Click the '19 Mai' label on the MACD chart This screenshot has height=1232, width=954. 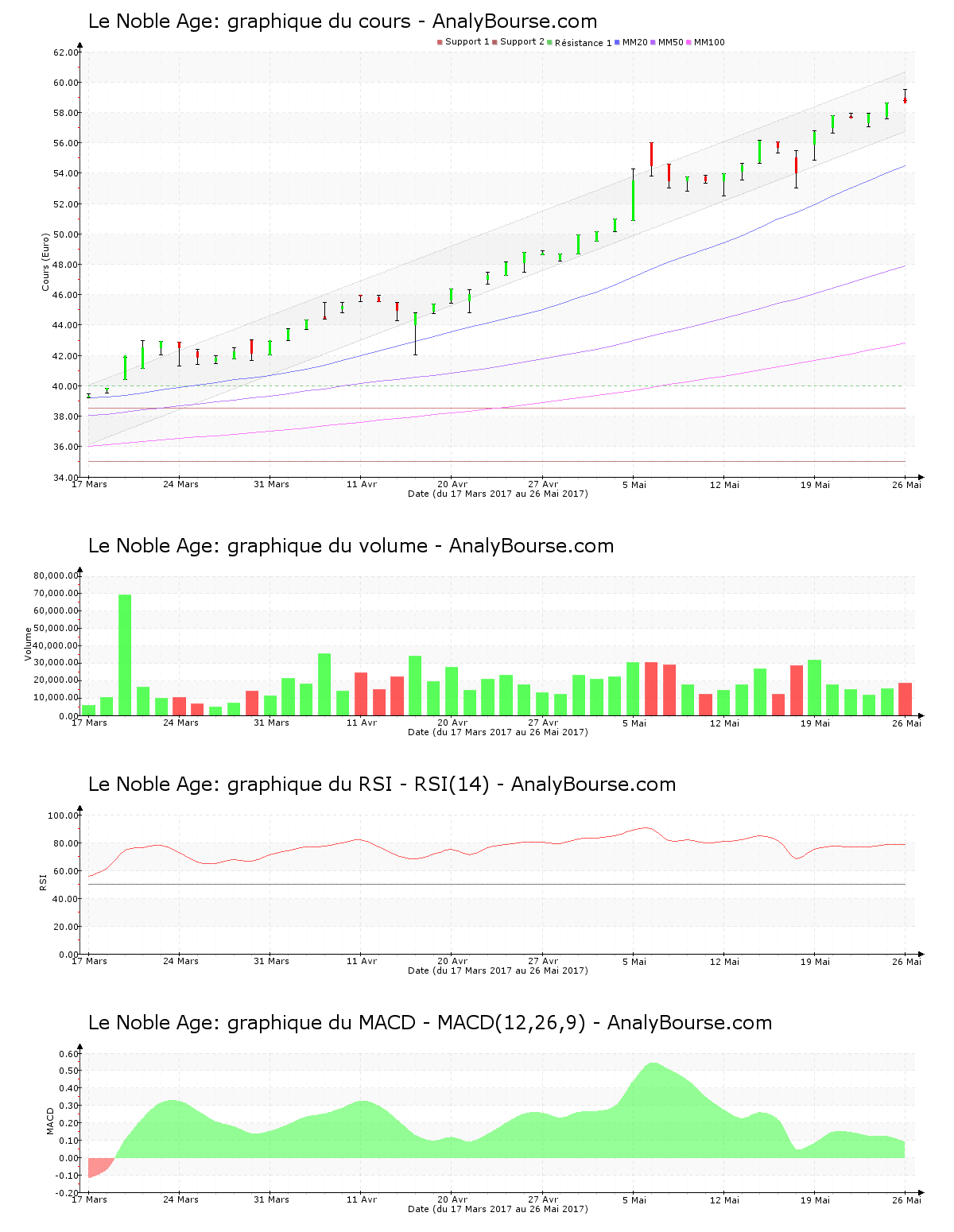click(x=815, y=1199)
